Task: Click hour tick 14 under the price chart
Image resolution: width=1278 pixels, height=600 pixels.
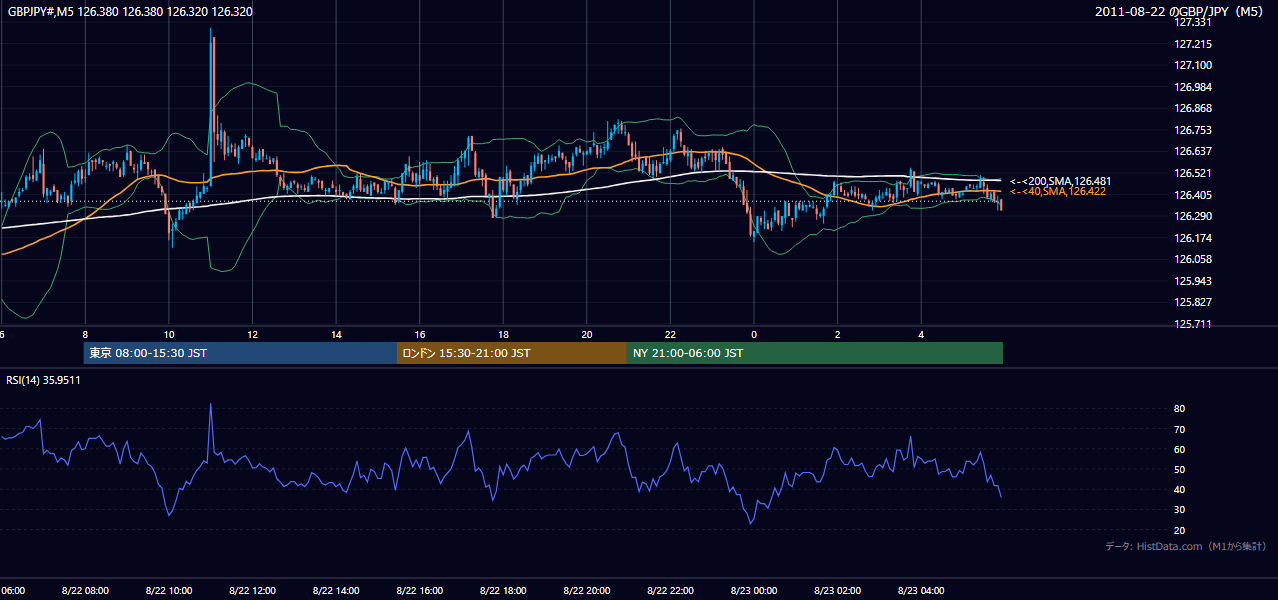Action: point(336,335)
